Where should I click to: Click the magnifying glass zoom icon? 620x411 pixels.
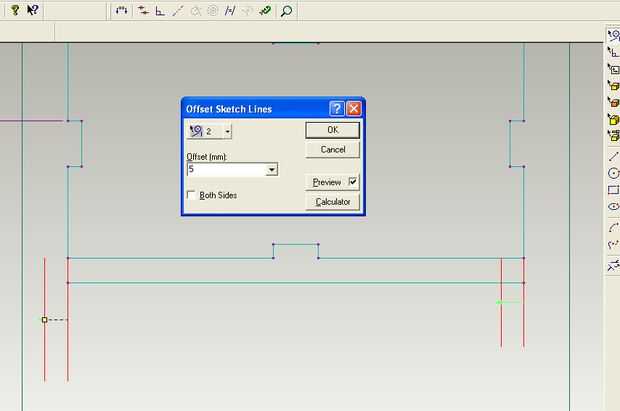click(x=286, y=11)
